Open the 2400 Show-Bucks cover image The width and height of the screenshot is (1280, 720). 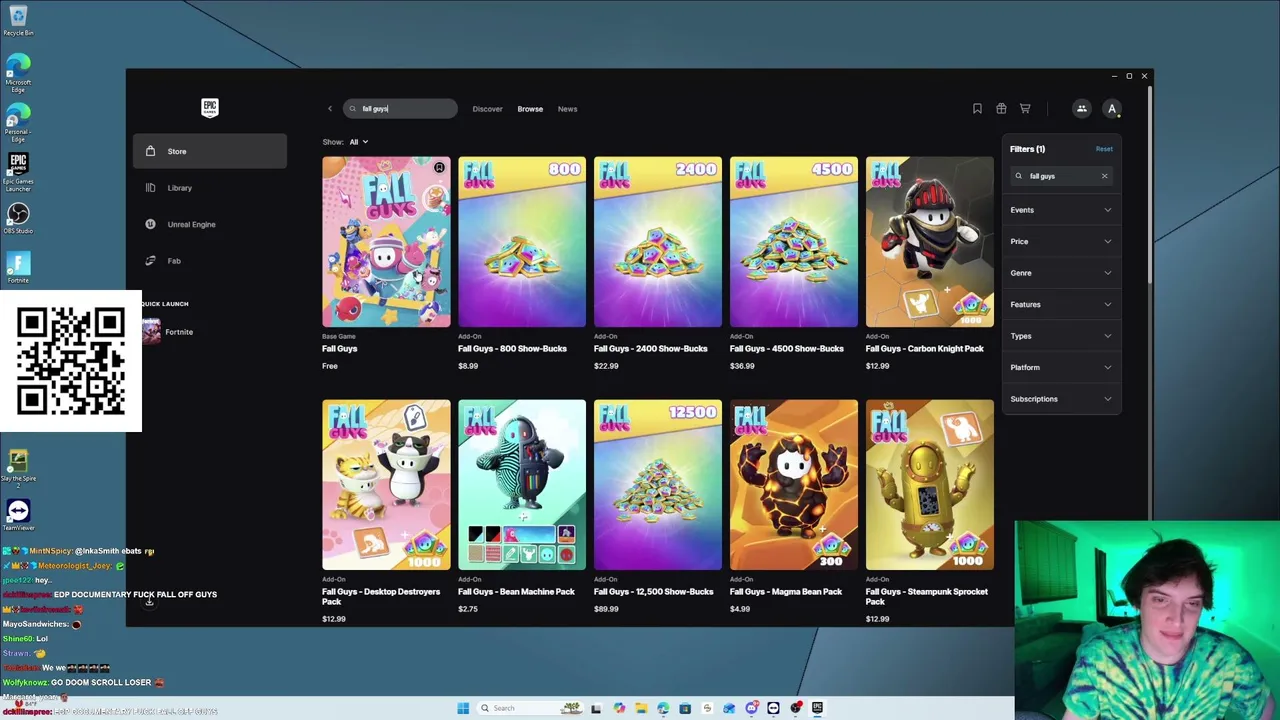tap(658, 242)
